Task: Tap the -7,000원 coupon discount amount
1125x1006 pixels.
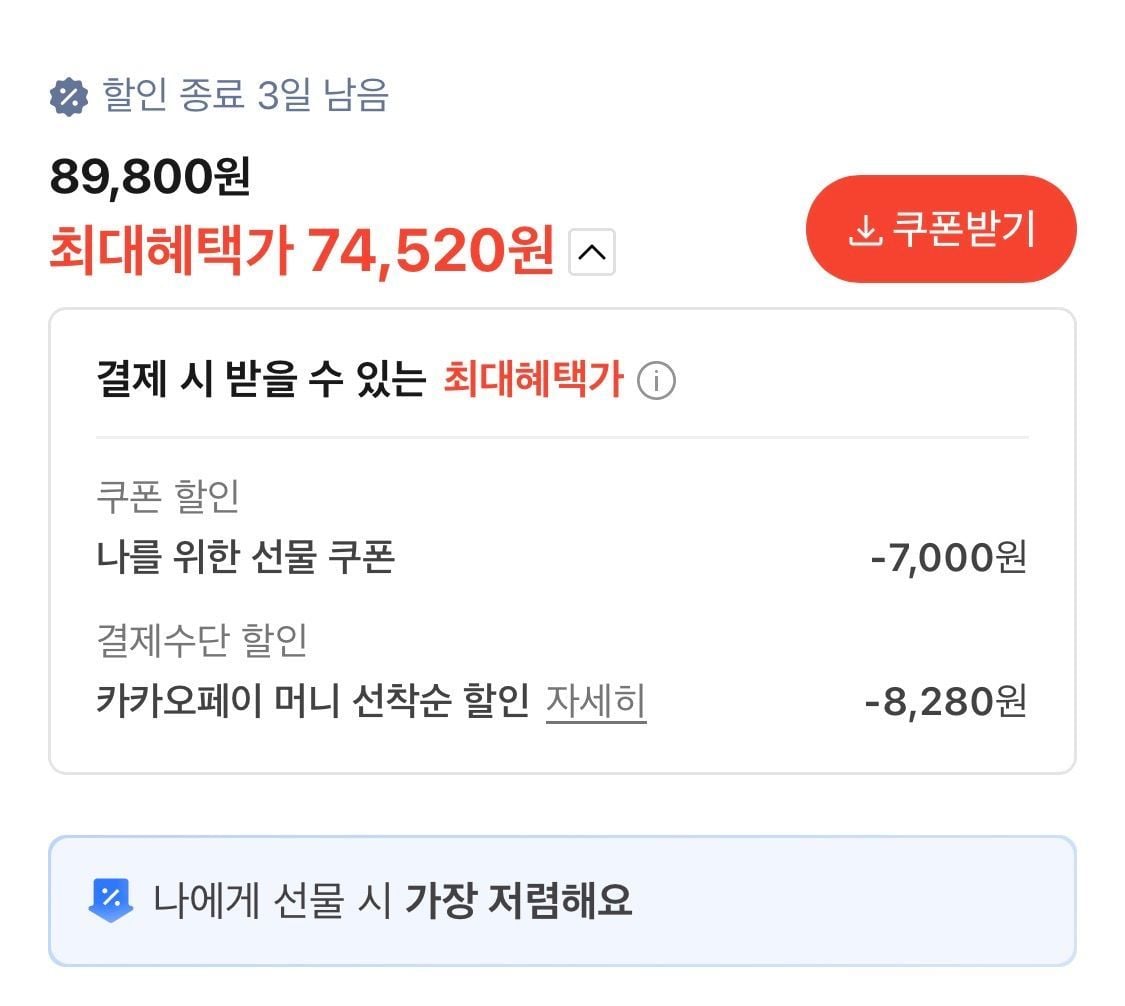Action: [947, 557]
